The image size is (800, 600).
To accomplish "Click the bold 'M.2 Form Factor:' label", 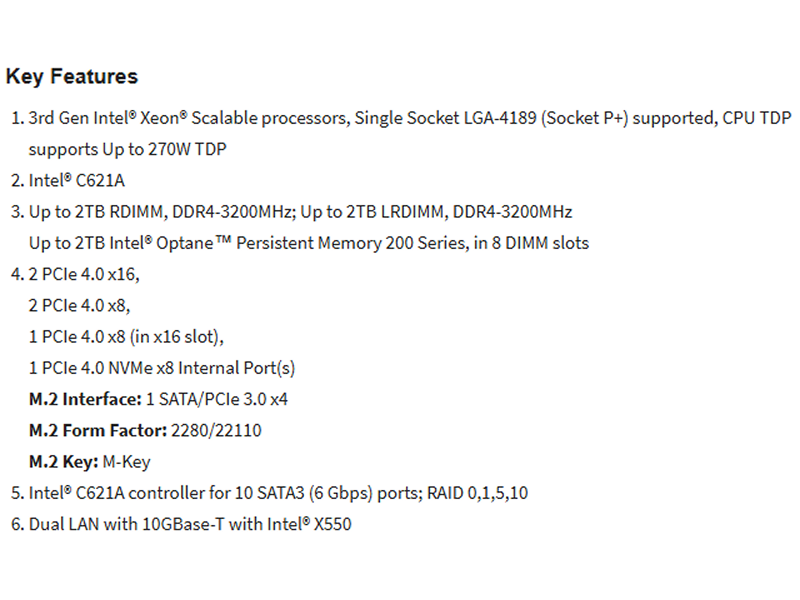I will click(x=98, y=431).
